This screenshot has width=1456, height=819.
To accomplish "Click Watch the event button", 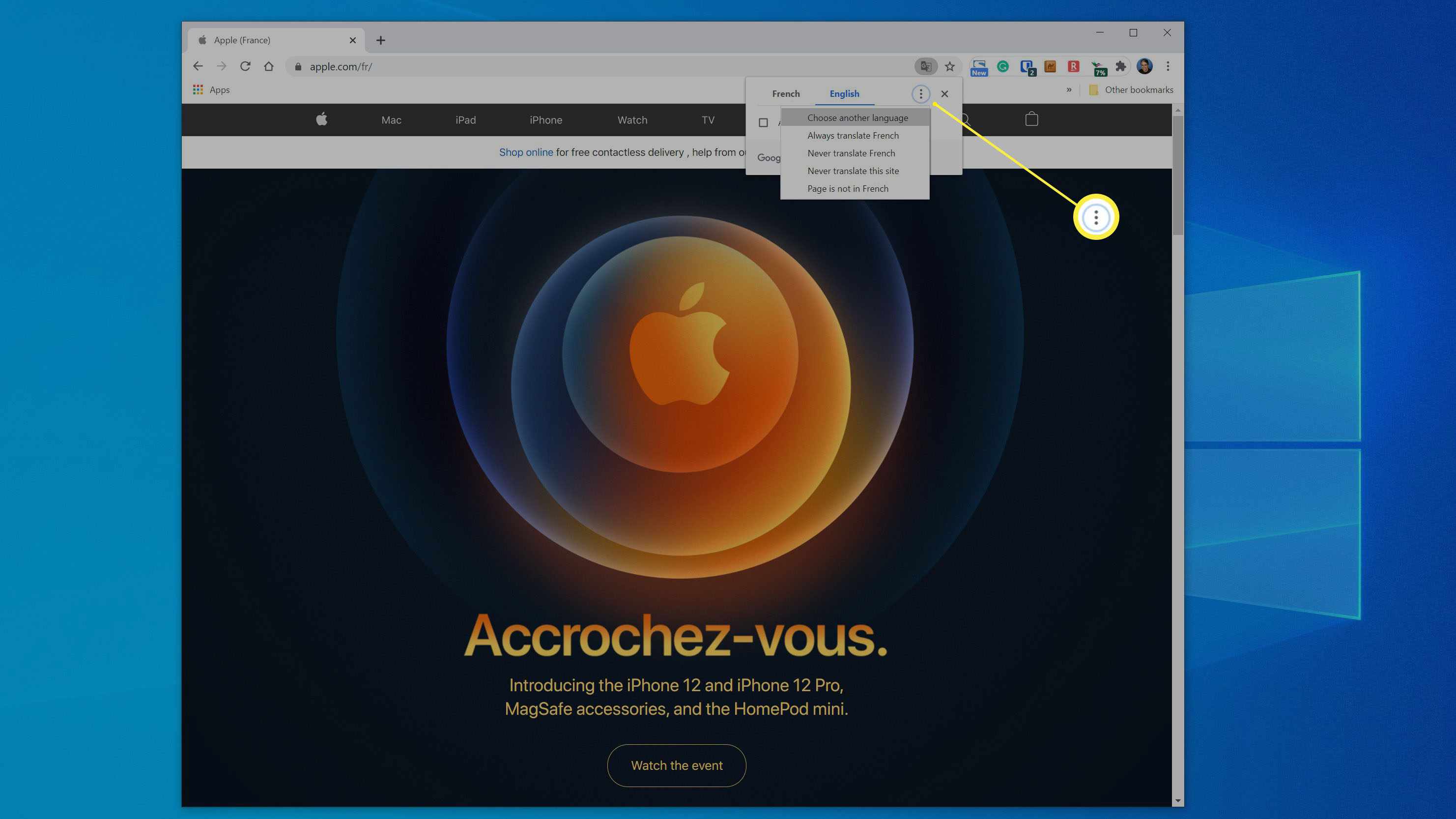I will 676,765.
